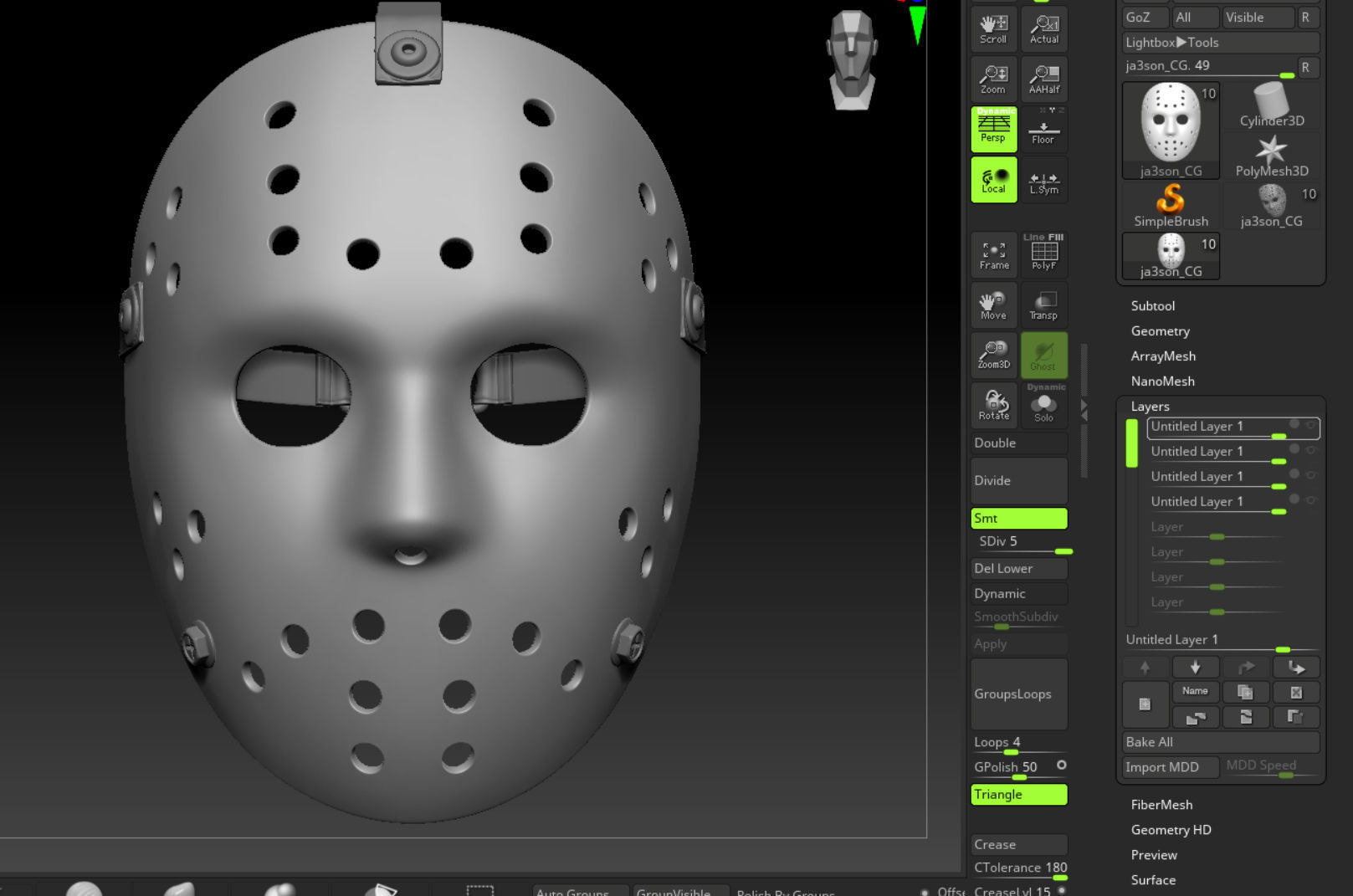Viewport: 1353px width, 896px height.
Task: Select the Rotate navigation tool
Action: point(993,406)
